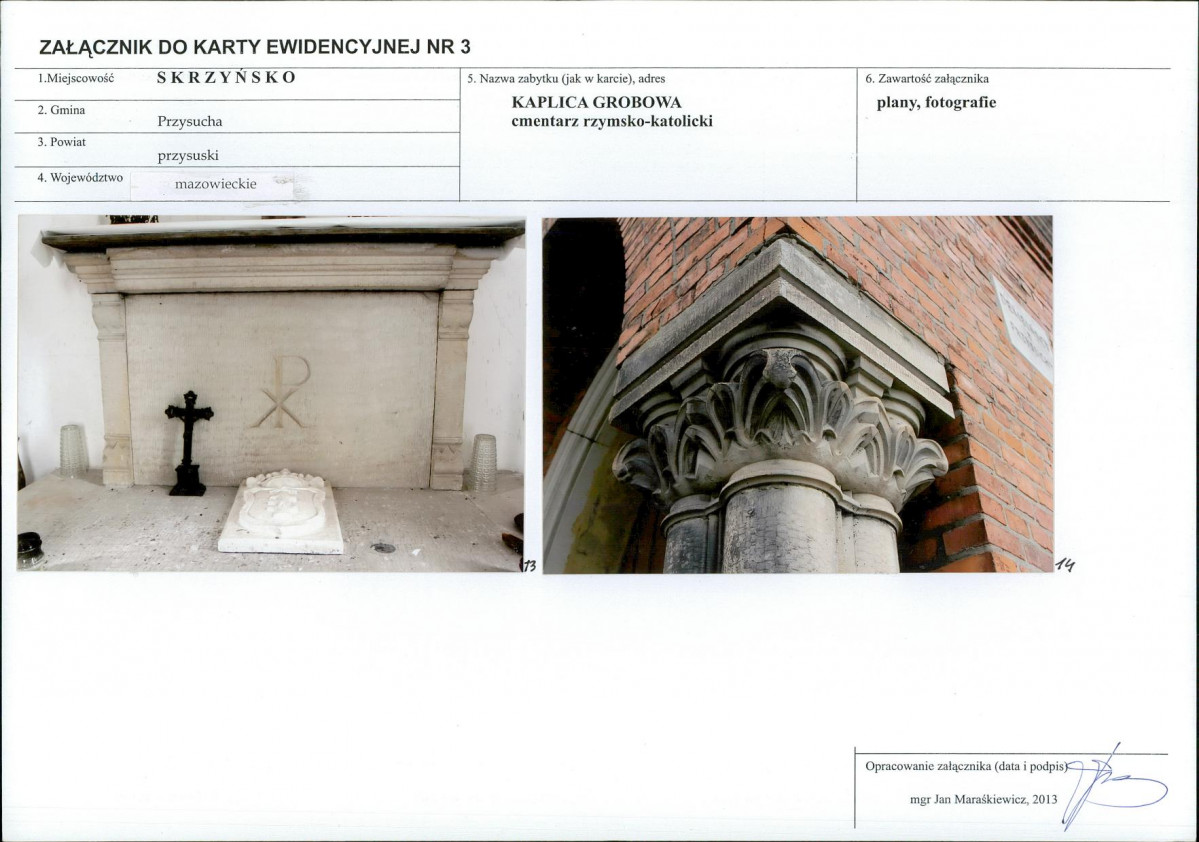Click the plany, fotografie content value
Image resolution: width=1199 pixels, height=842 pixels.
coord(936,103)
